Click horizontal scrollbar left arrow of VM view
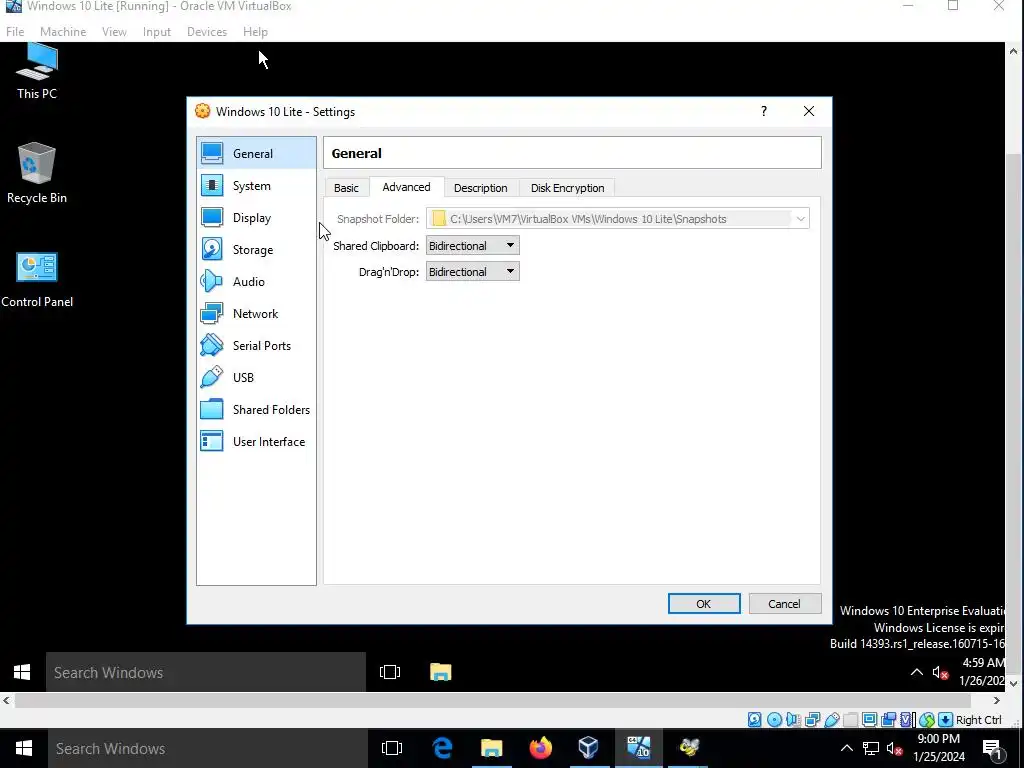This screenshot has height=768, width=1024. click(x=7, y=700)
